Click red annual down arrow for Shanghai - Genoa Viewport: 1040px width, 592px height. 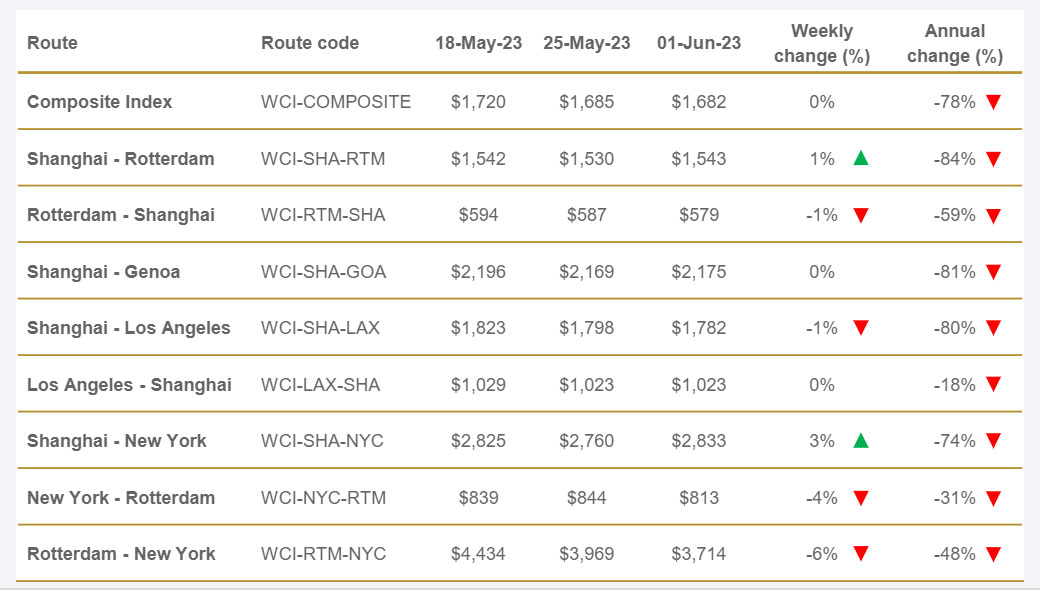(x=993, y=272)
